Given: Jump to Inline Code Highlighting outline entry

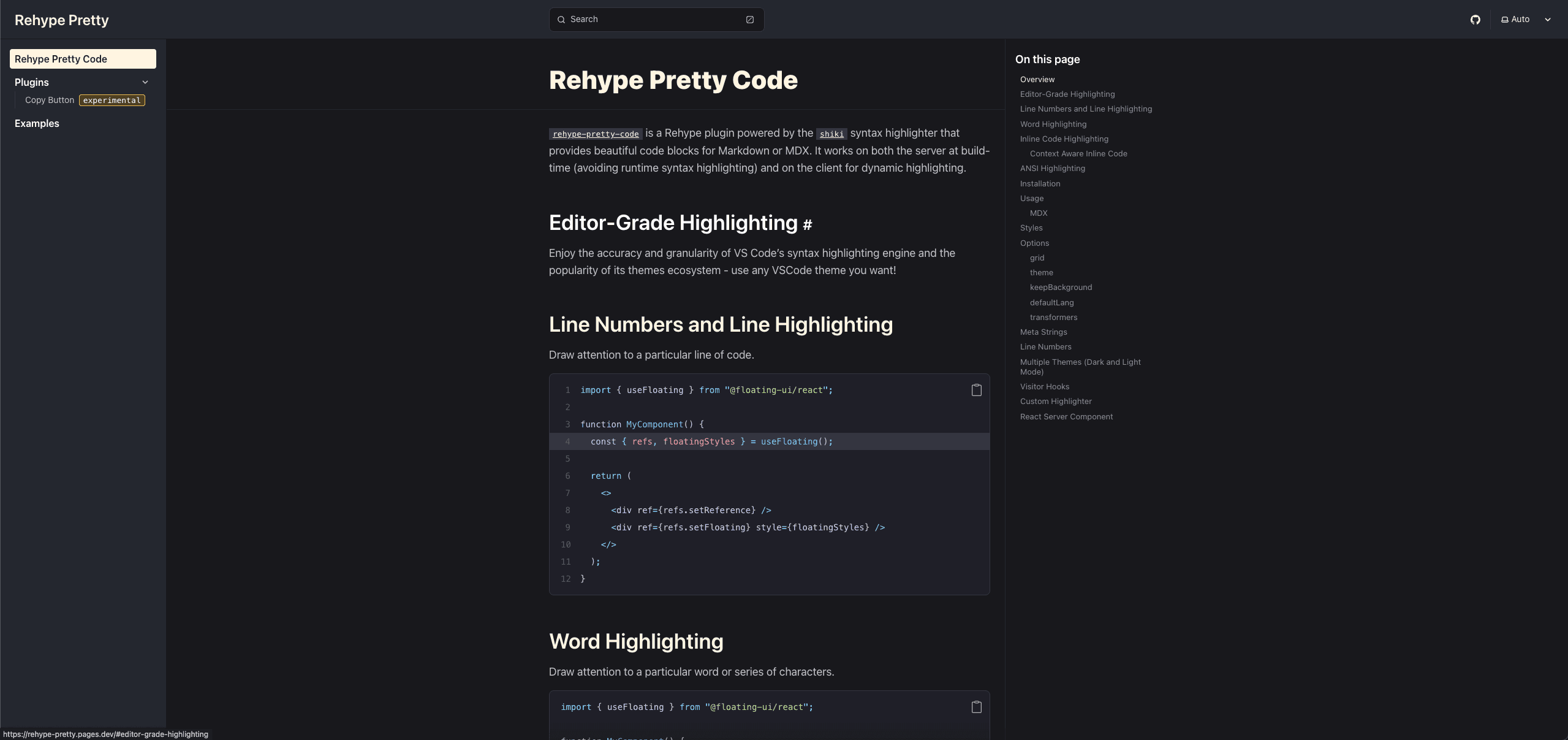Looking at the screenshot, I should pos(1064,139).
